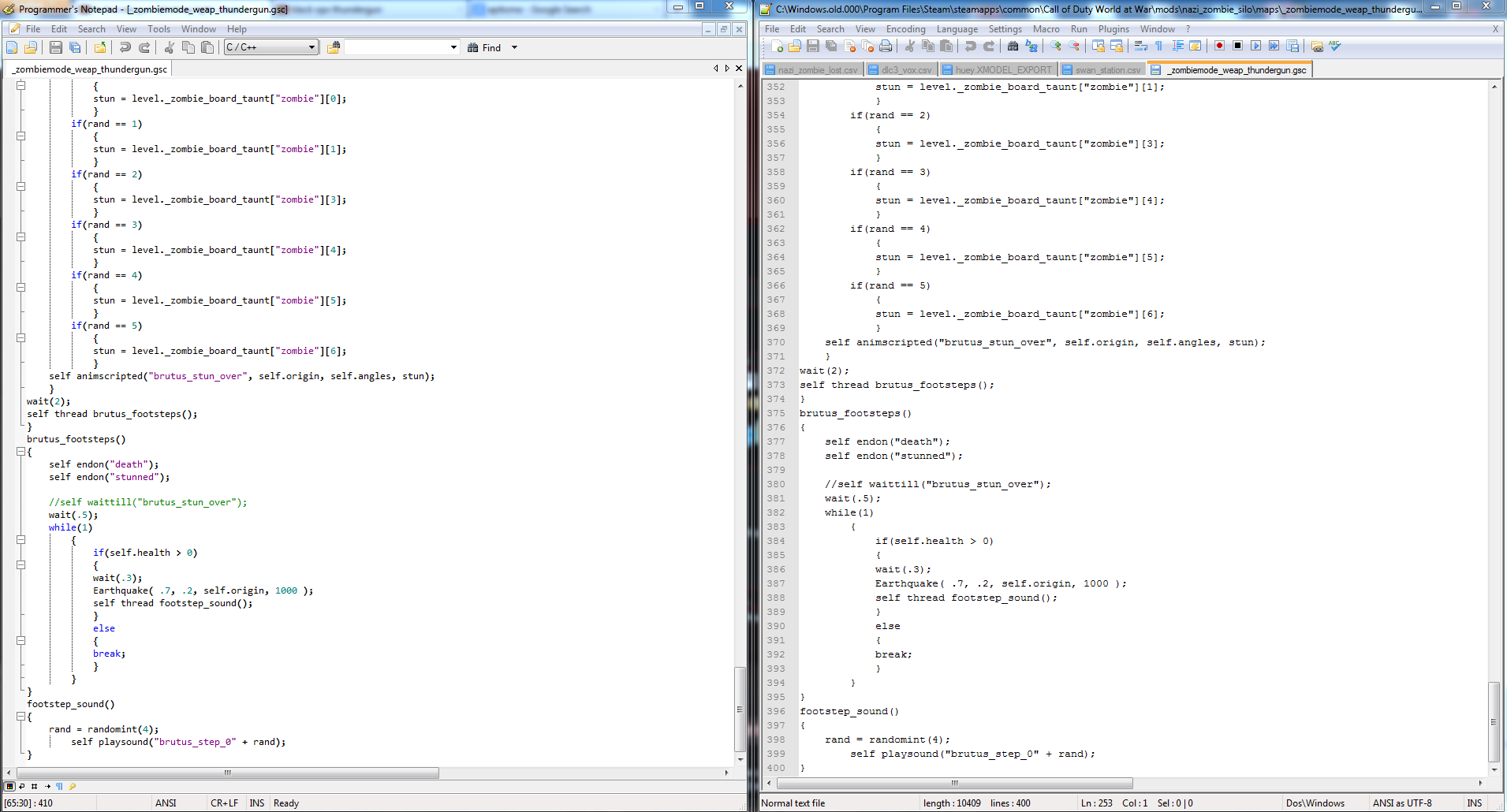Open the Plugins menu in Notepad++
The width and height of the screenshot is (1507, 812).
coord(1113,29)
